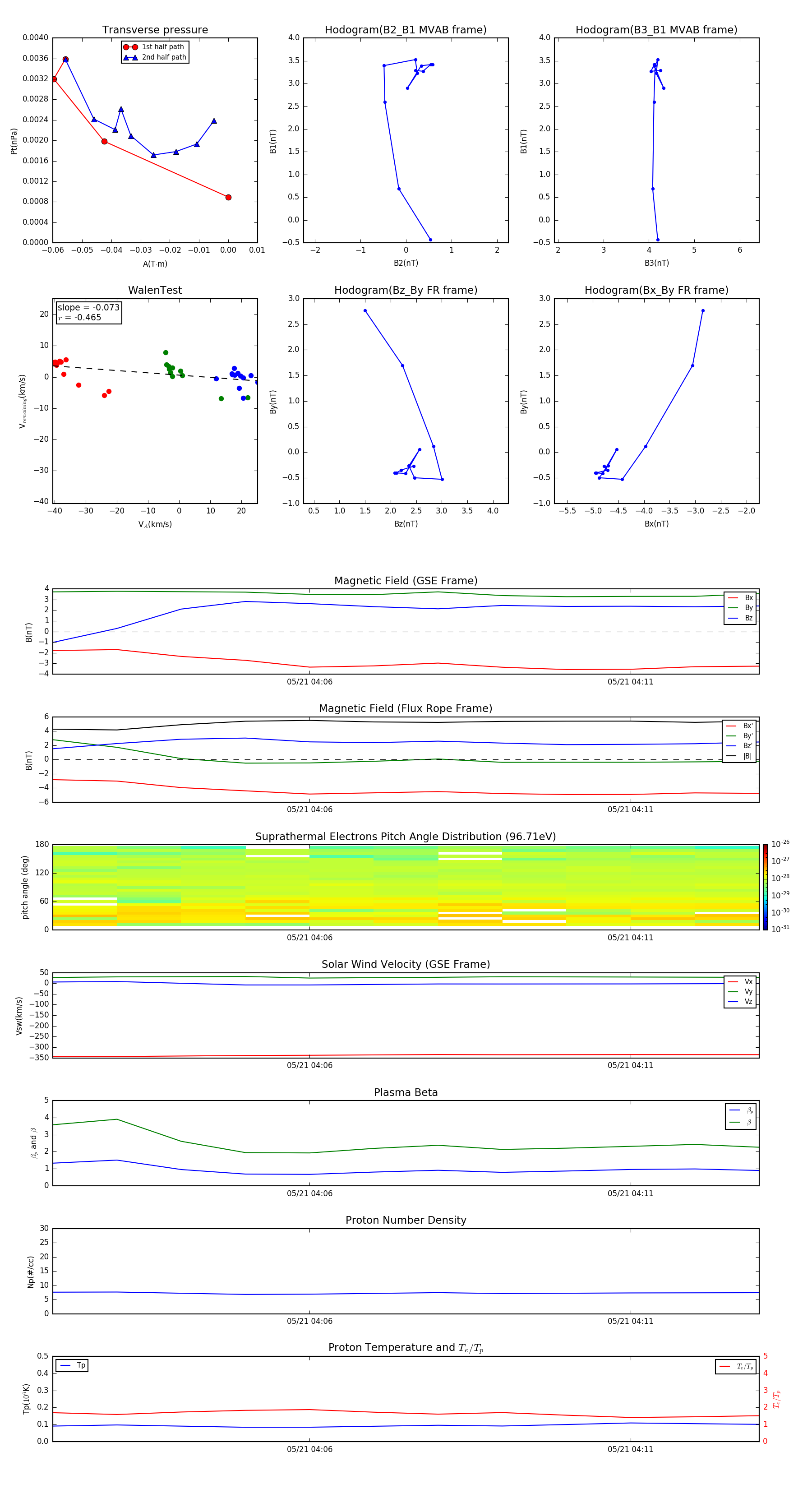Click the 'Hodogram(B2_B1 MVAB frame)' title

(x=406, y=30)
